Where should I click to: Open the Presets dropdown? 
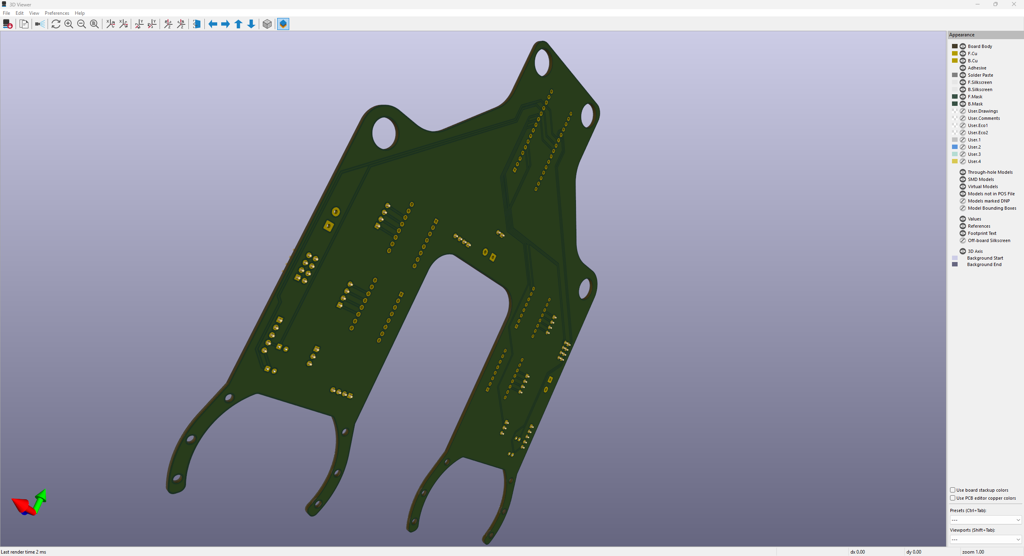(985, 520)
